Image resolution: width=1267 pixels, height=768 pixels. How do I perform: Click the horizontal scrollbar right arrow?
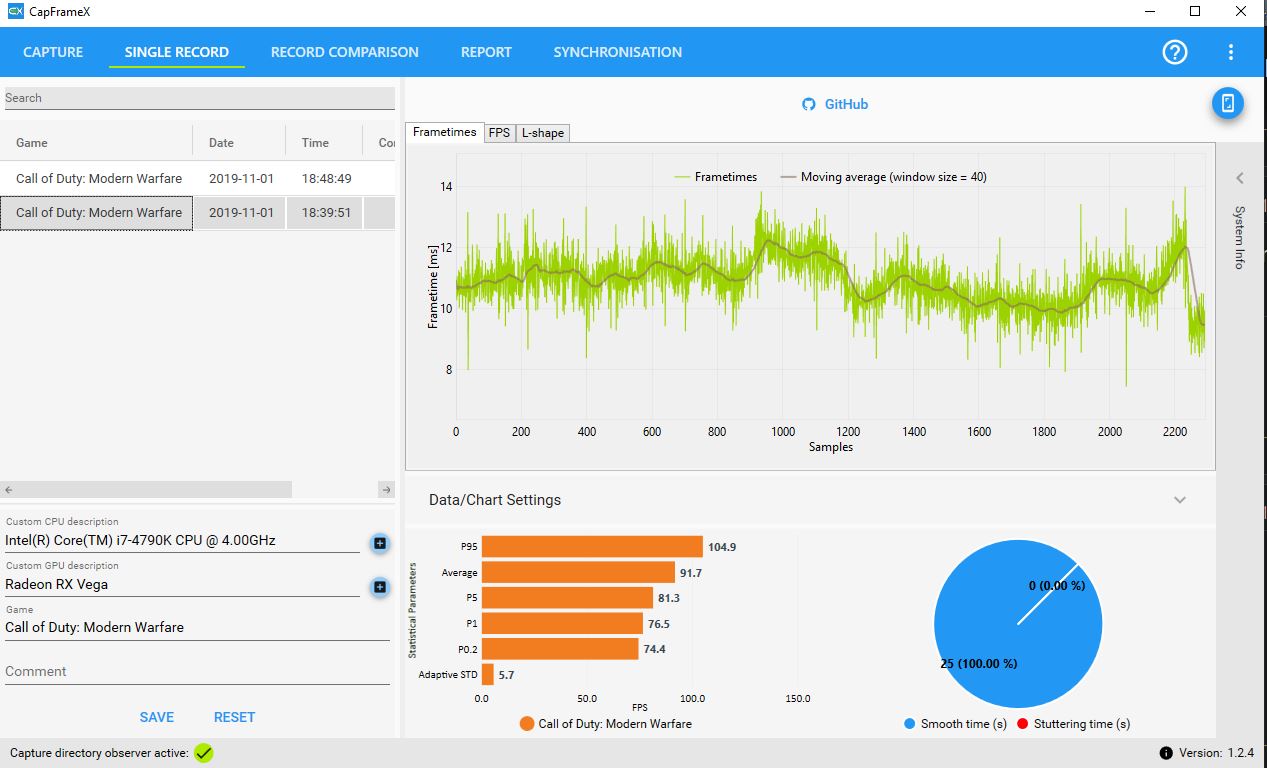point(386,490)
